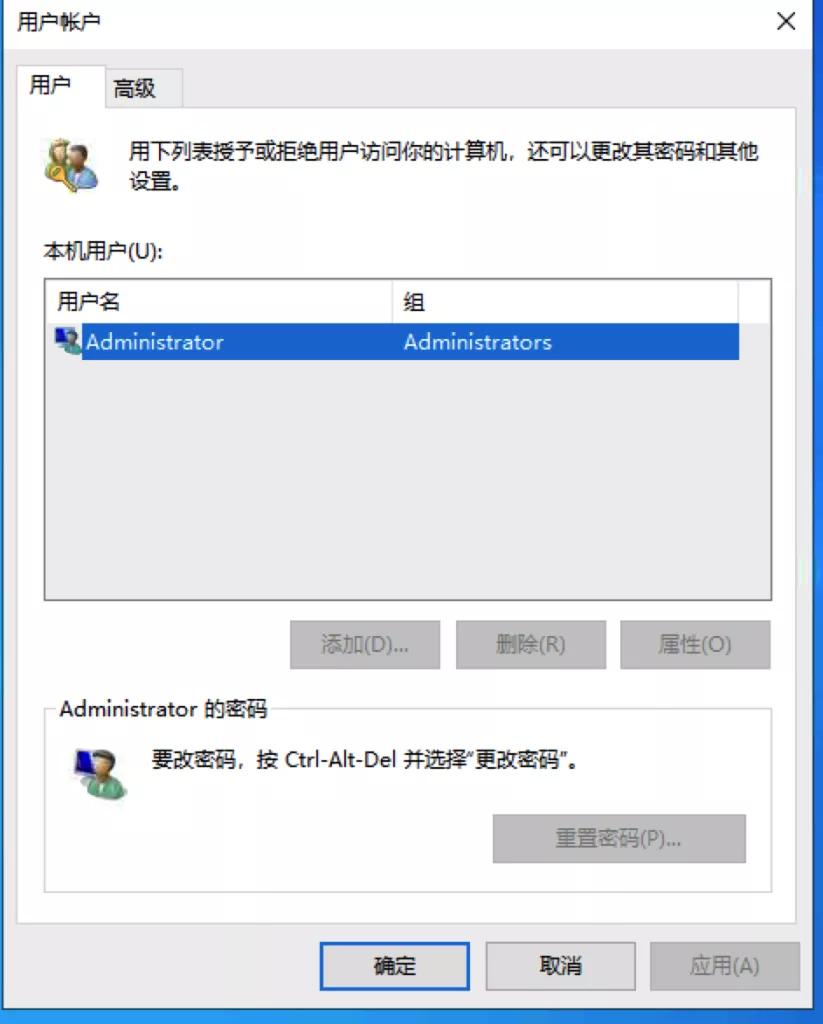823x1024 pixels.
Task: Select the Administrator row in user list
Action: coord(396,342)
